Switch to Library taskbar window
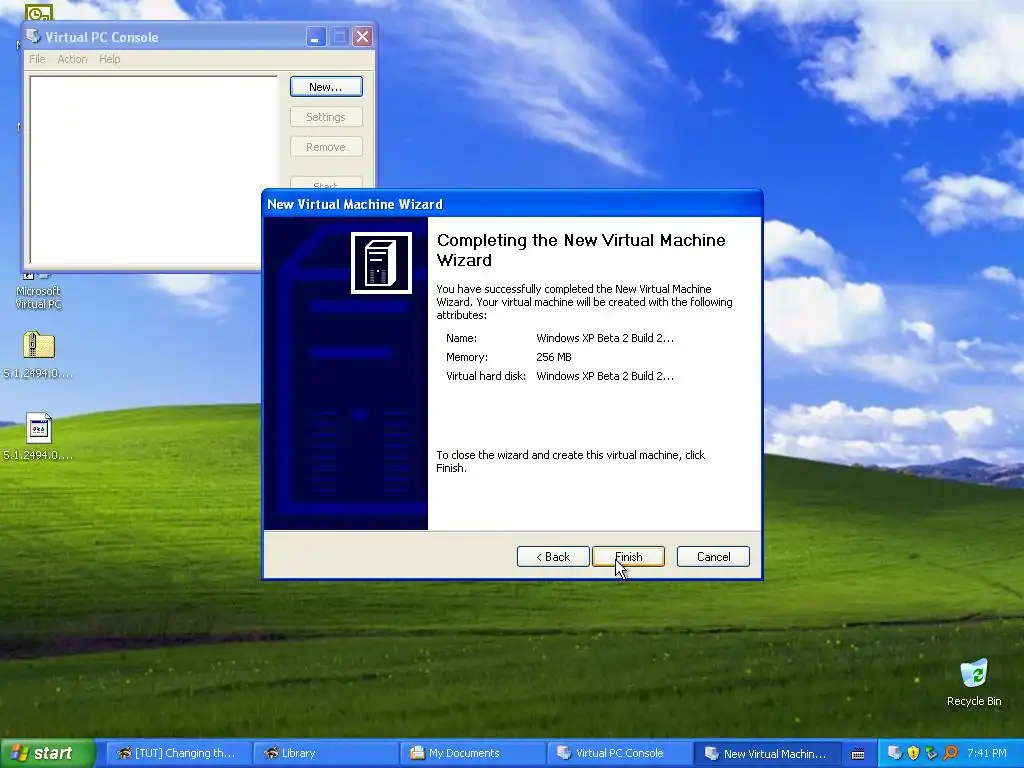Image resolution: width=1024 pixels, height=768 pixels. (326, 753)
